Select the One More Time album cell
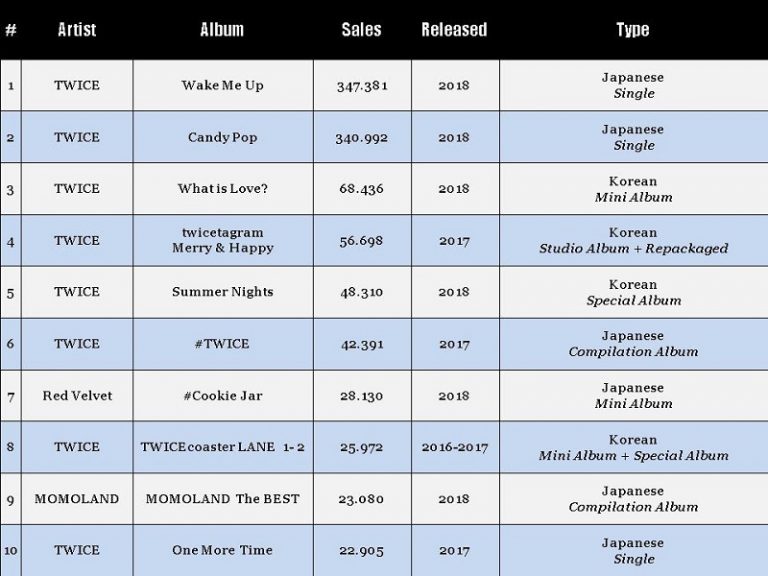This screenshot has width=768, height=576. (223, 551)
